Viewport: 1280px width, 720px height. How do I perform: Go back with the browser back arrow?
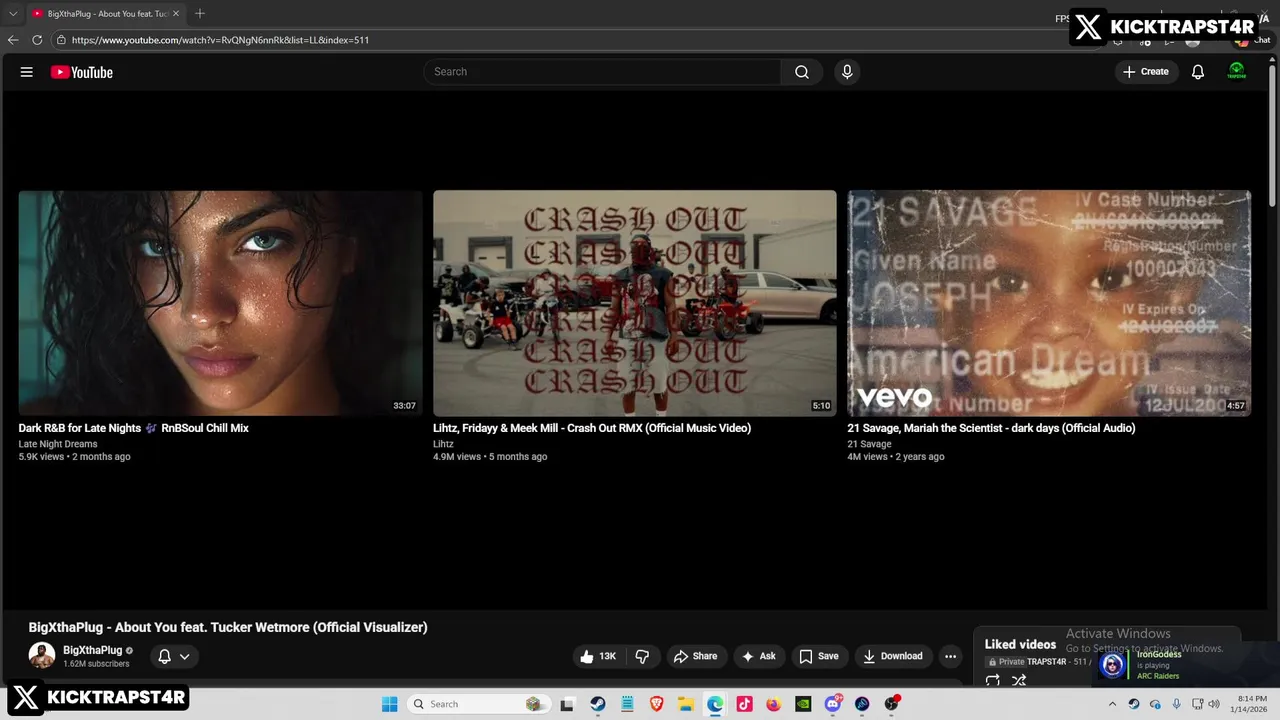[13, 40]
